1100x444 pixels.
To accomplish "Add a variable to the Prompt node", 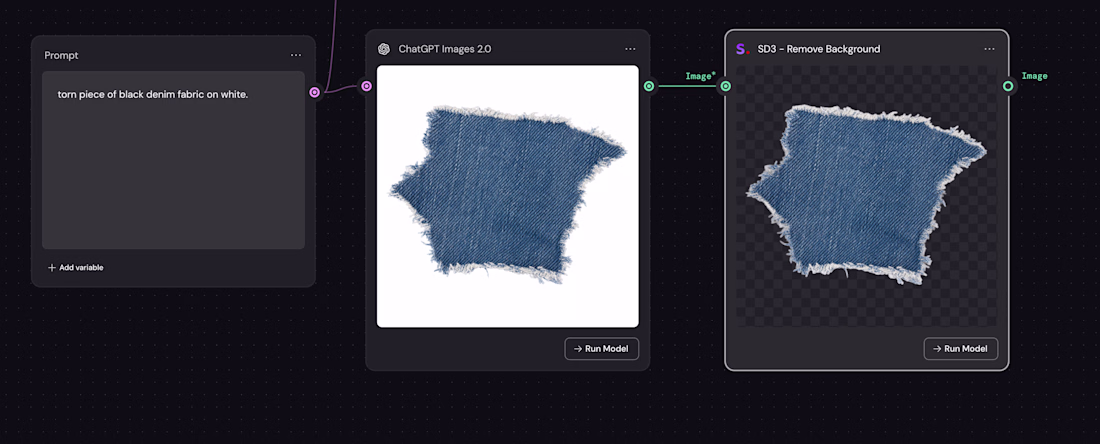I will [76, 268].
